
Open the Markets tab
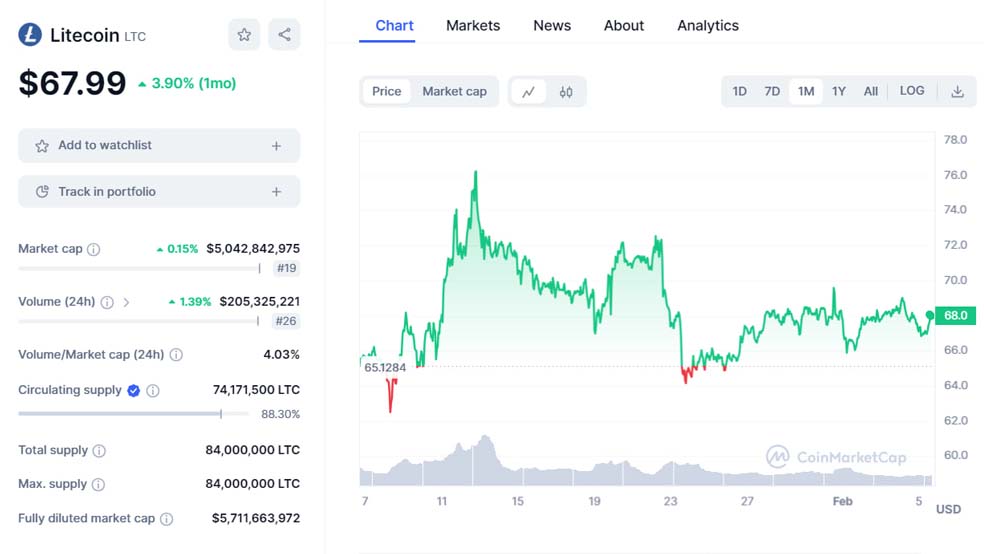click(473, 26)
